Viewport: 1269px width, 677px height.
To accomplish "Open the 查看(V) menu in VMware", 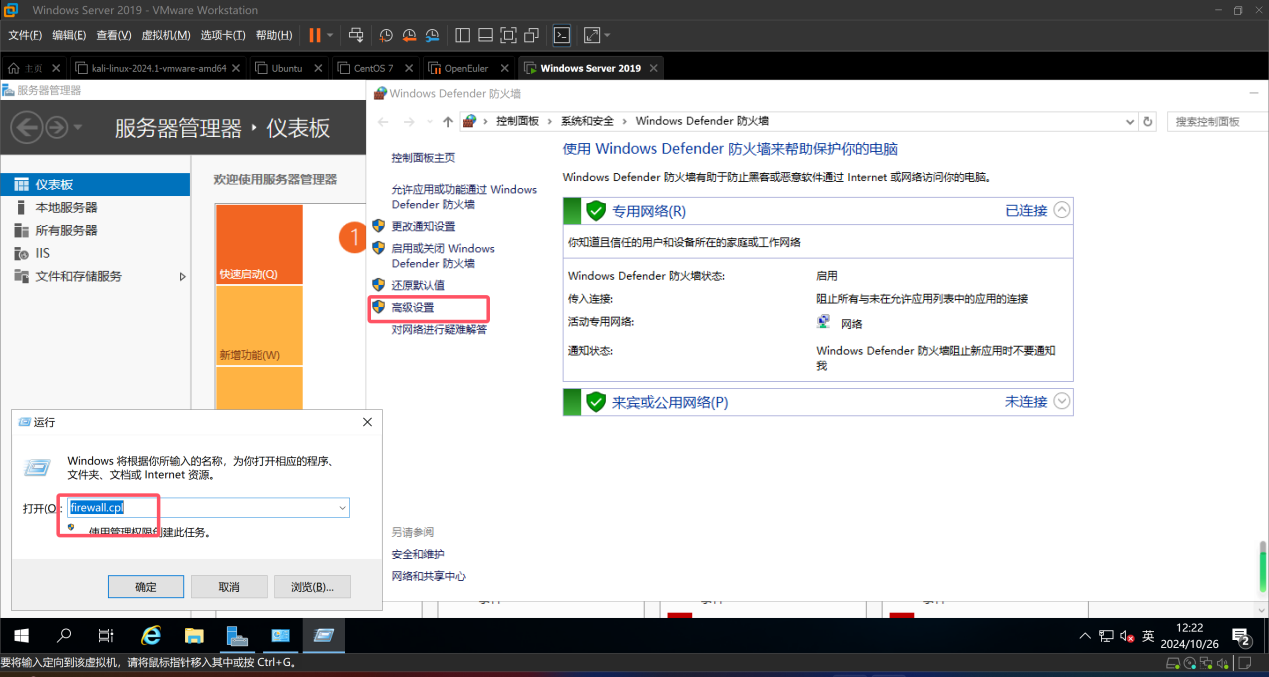I will (114, 35).
